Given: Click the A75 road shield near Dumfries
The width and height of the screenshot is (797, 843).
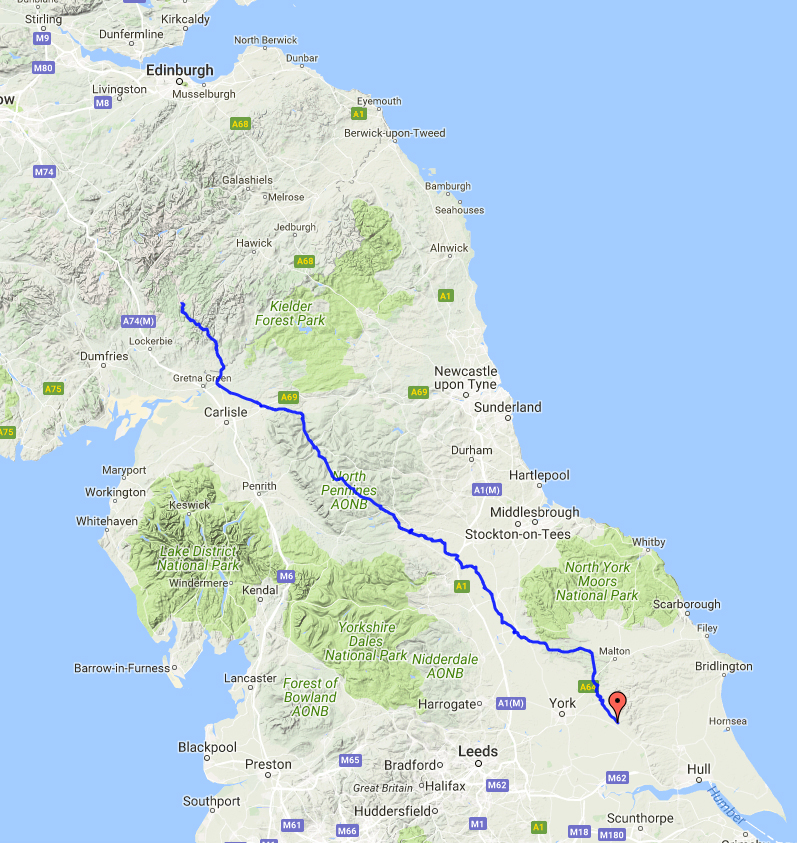Looking at the screenshot, I should [x=53, y=389].
